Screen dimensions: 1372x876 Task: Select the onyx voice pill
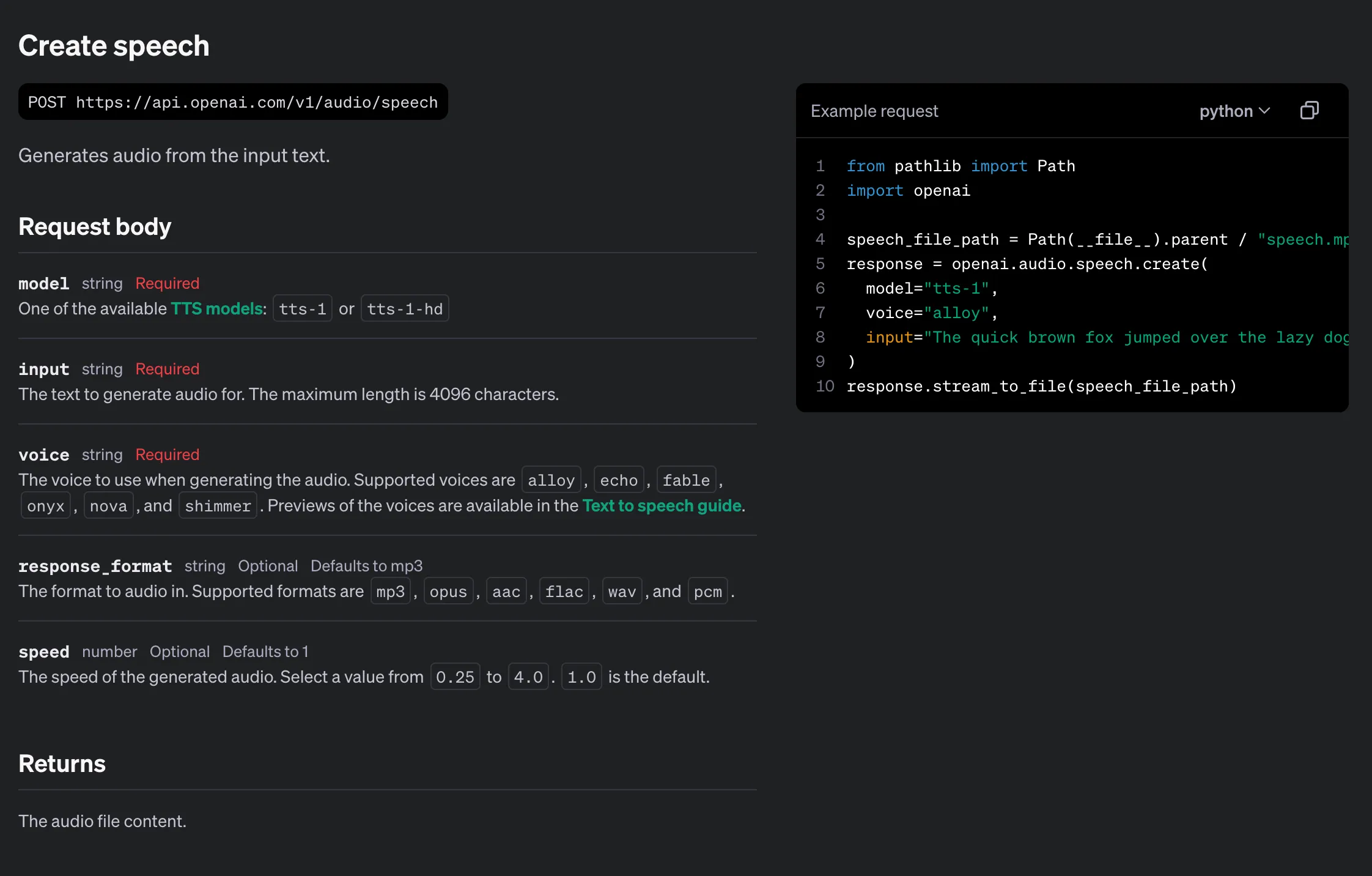point(45,505)
